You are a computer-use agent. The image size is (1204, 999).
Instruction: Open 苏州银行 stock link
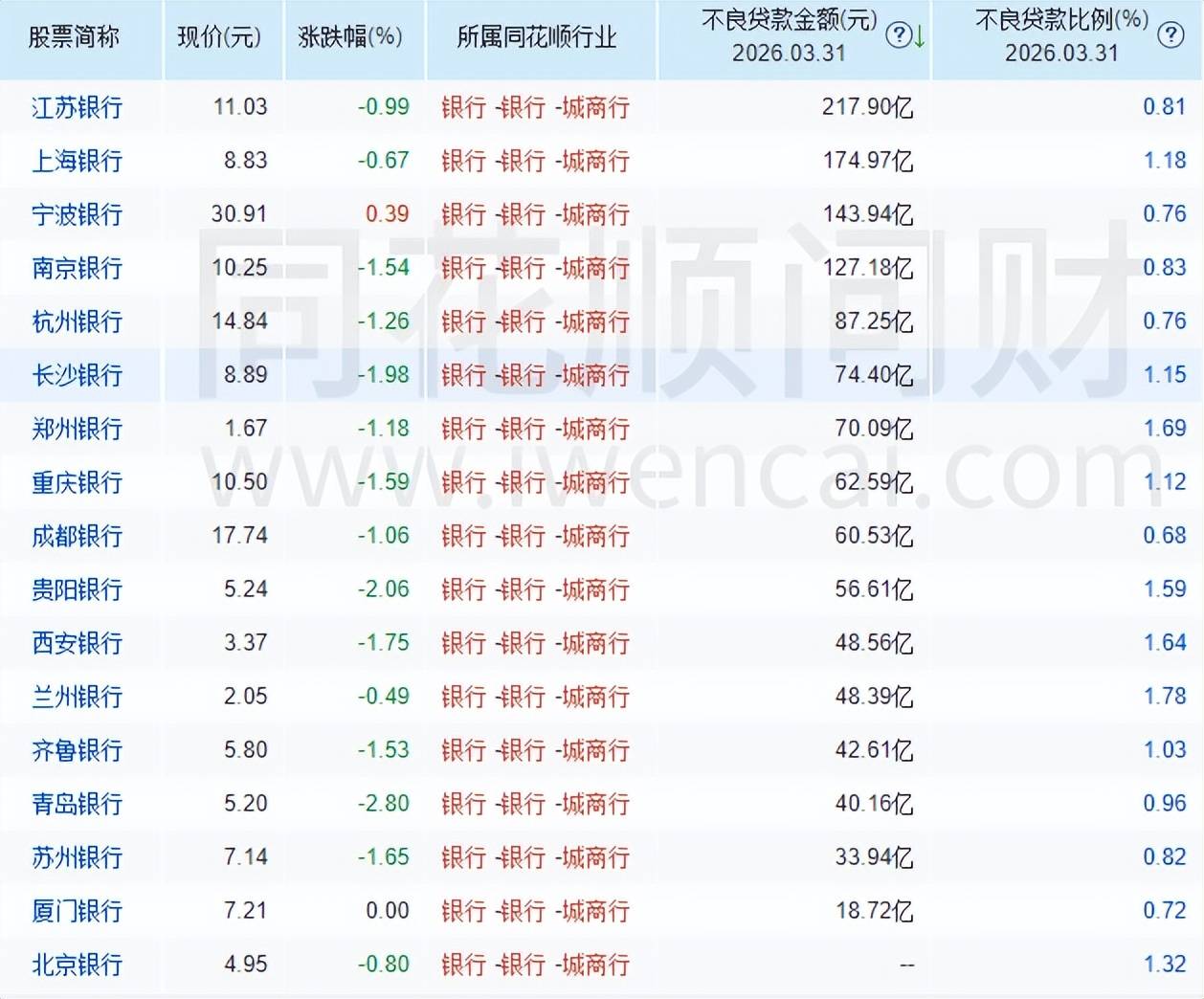point(78,857)
